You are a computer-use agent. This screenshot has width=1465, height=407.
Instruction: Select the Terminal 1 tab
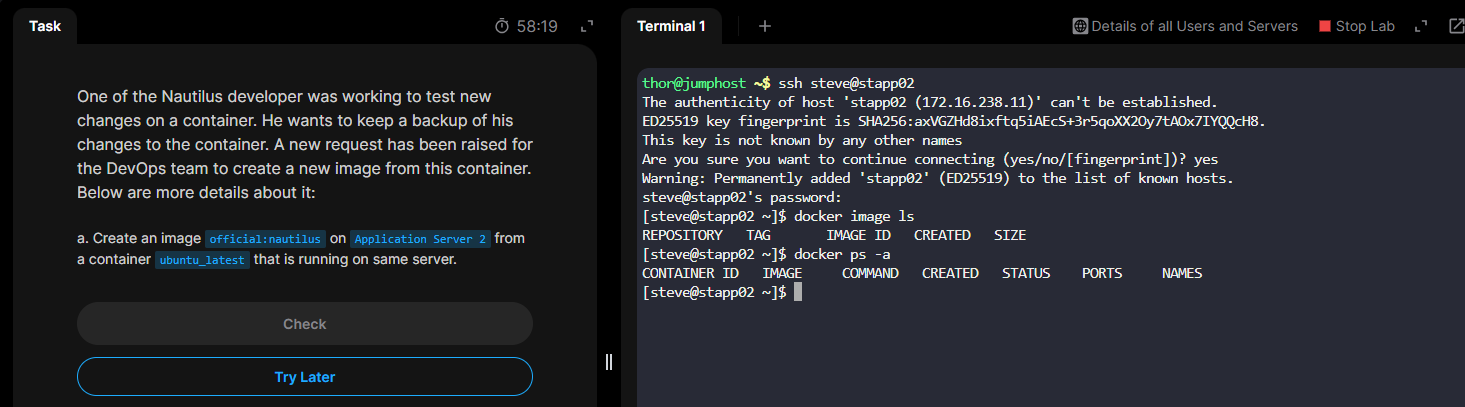pyautogui.click(x=671, y=27)
